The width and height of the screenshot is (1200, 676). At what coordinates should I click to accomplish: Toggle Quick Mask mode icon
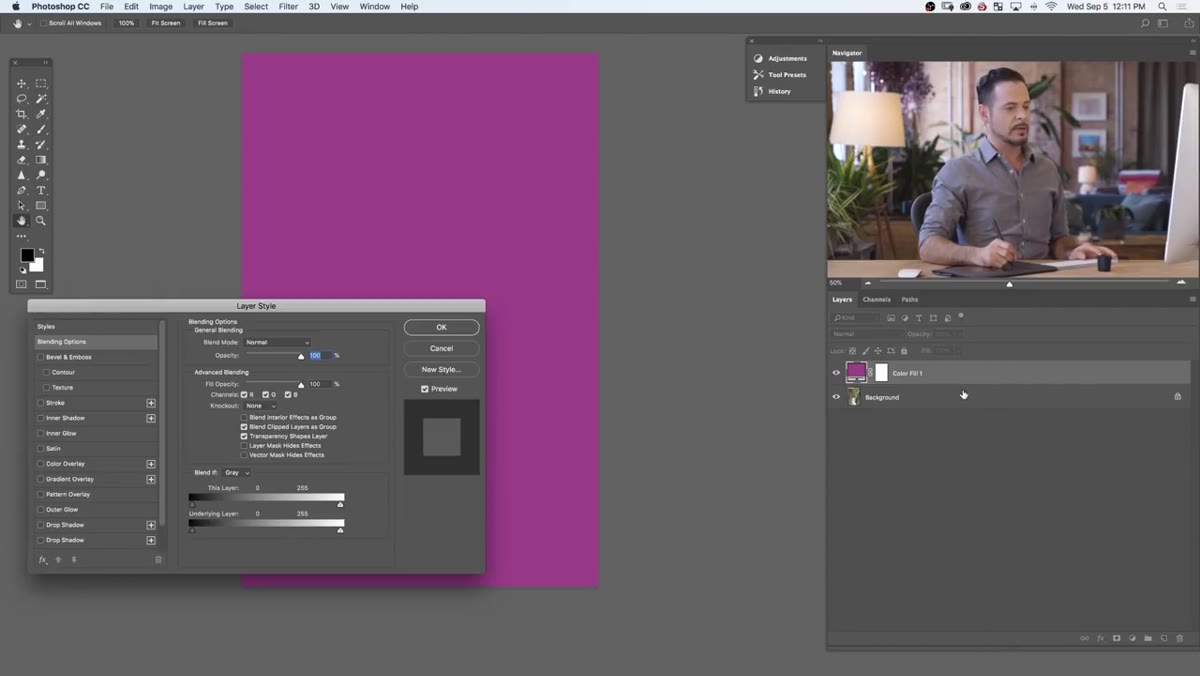(22, 284)
